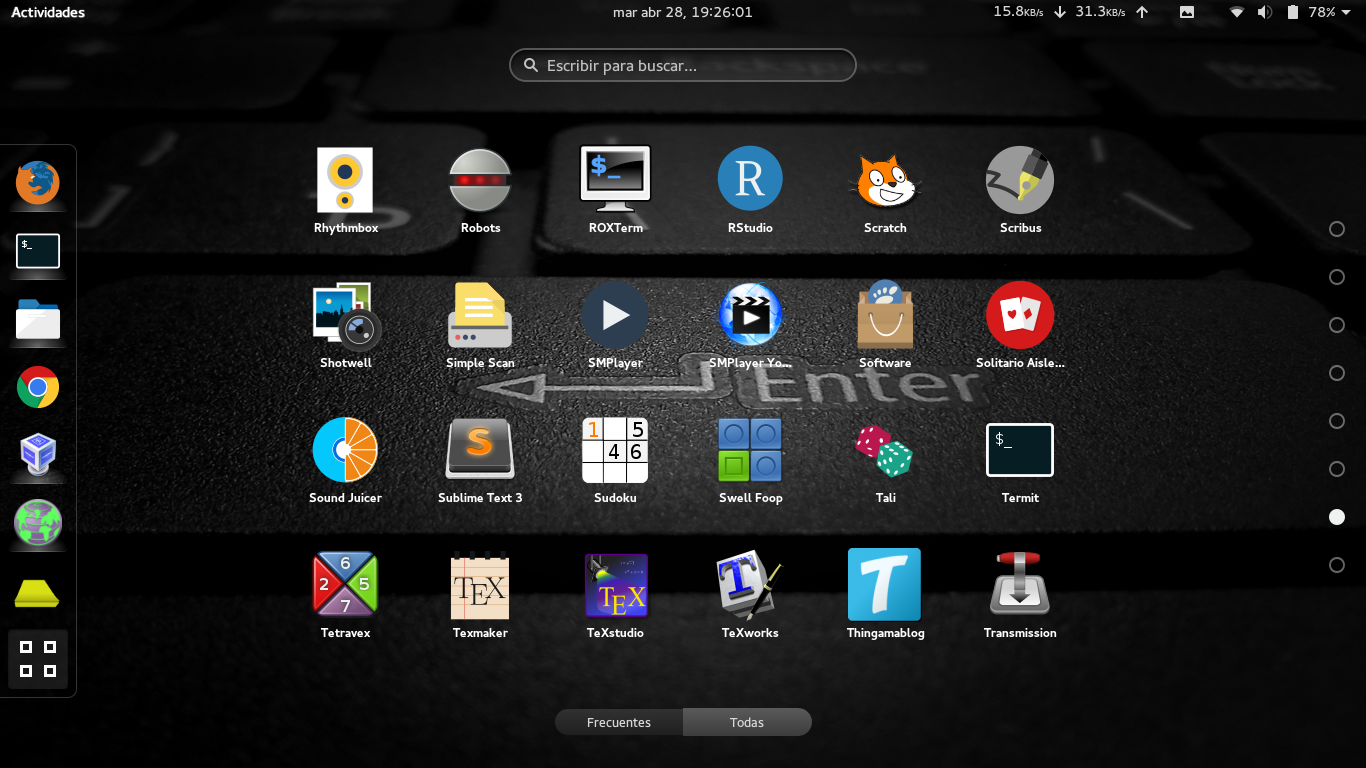Click the volume icon in top bar
The width and height of the screenshot is (1366, 768).
click(x=1264, y=12)
